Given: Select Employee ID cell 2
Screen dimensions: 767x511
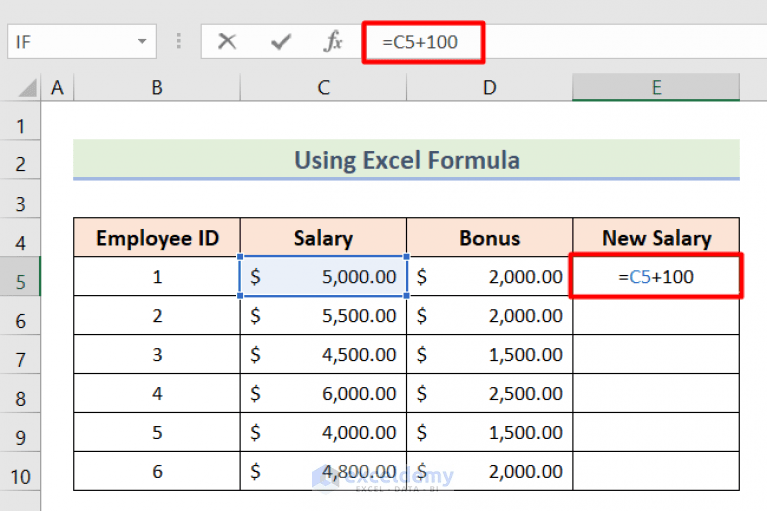Looking at the screenshot, I should pyautogui.click(x=157, y=315).
